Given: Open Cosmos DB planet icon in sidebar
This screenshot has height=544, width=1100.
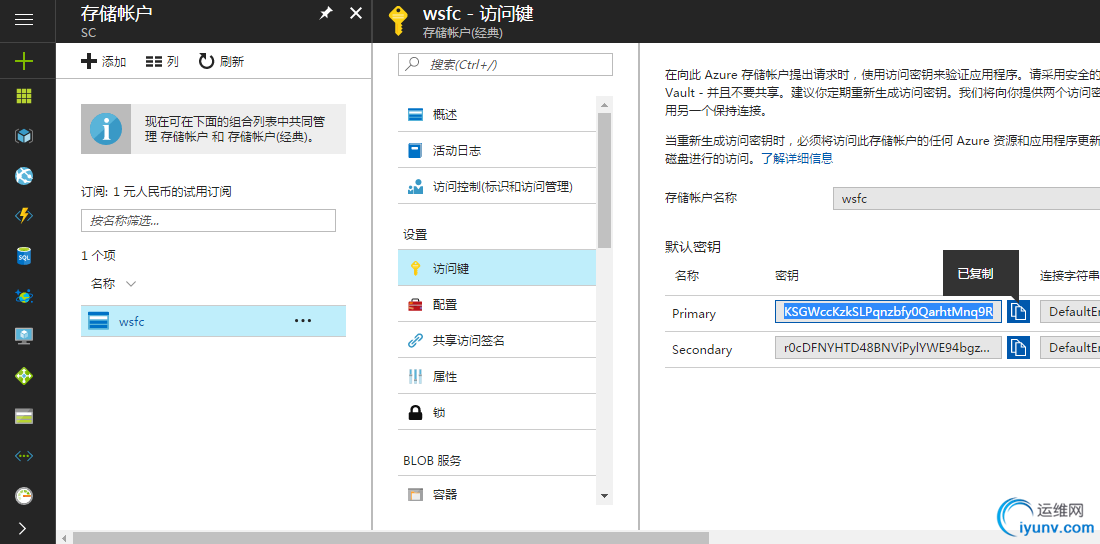Looking at the screenshot, I should click(24, 296).
